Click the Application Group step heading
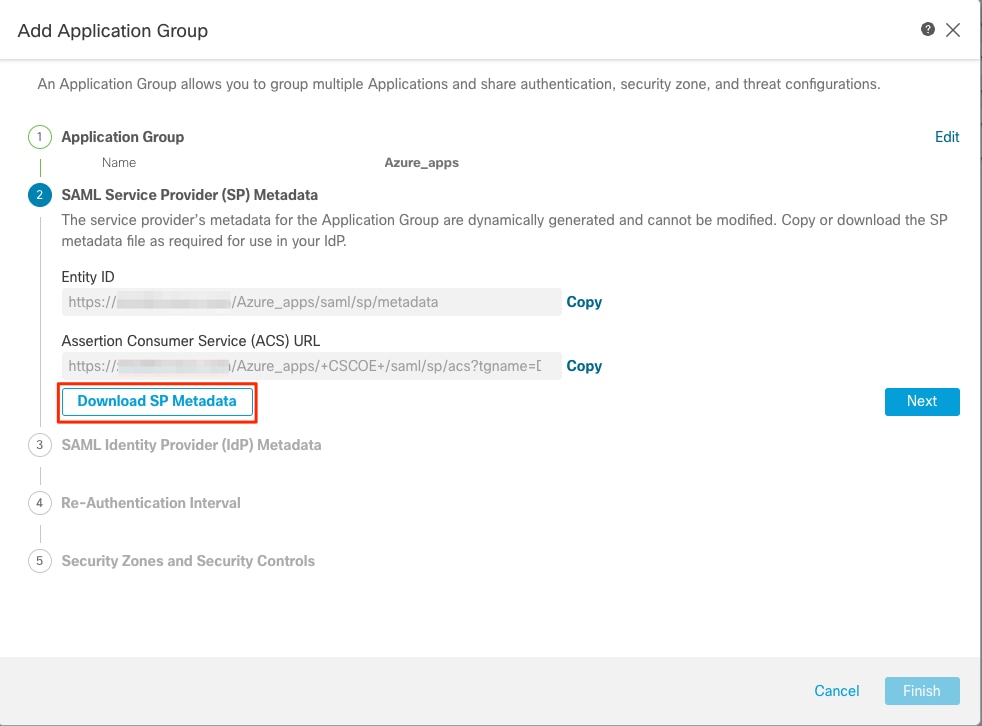The height and width of the screenshot is (726, 982). coord(123,137)
